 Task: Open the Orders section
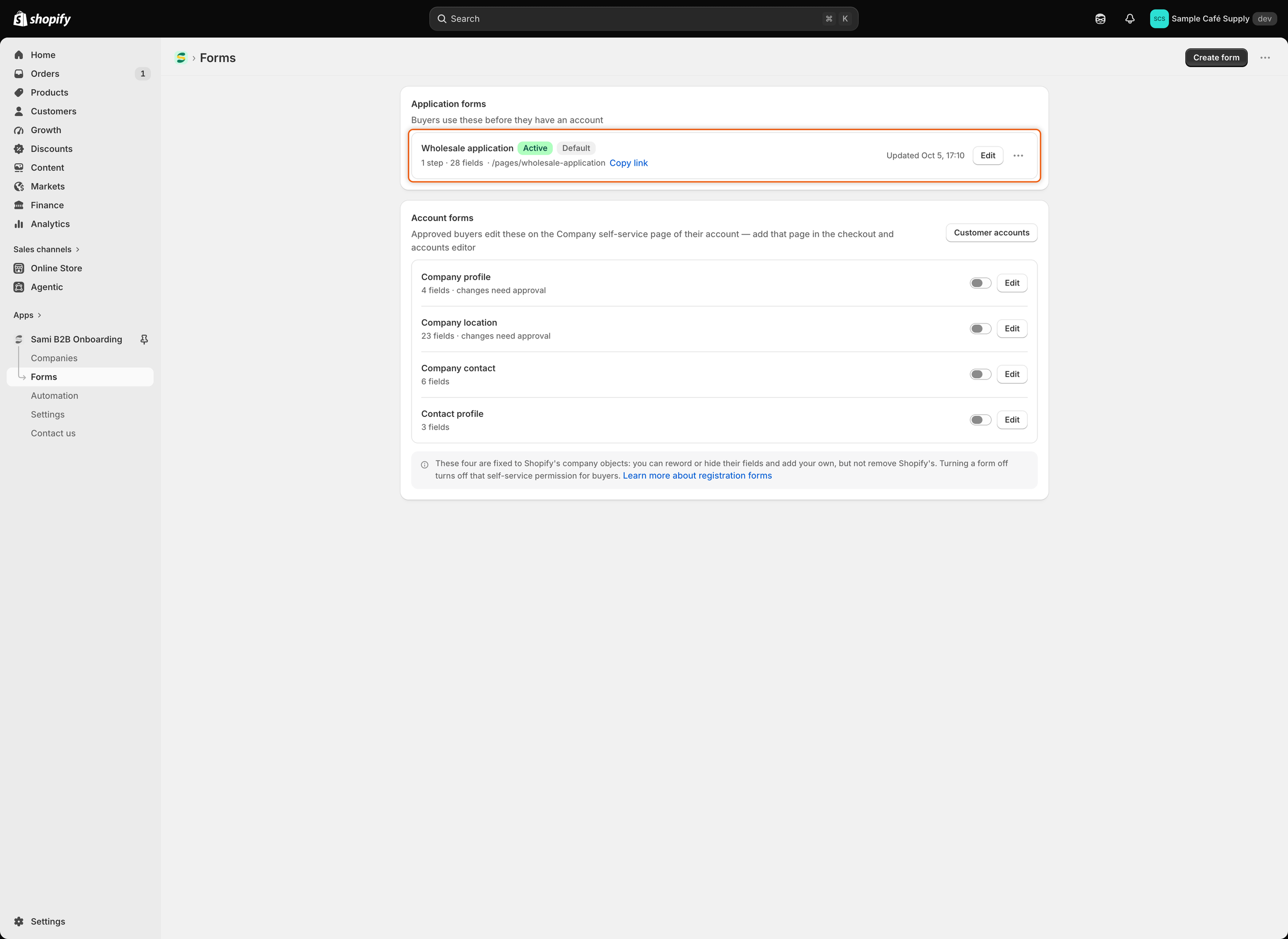(80, 74)
